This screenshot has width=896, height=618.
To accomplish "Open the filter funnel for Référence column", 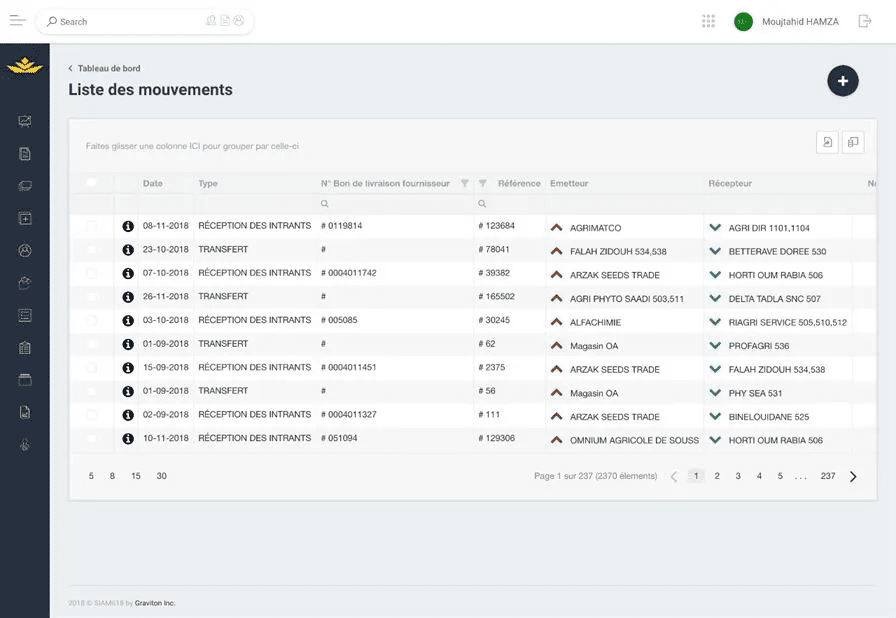I will click(483, 184).
